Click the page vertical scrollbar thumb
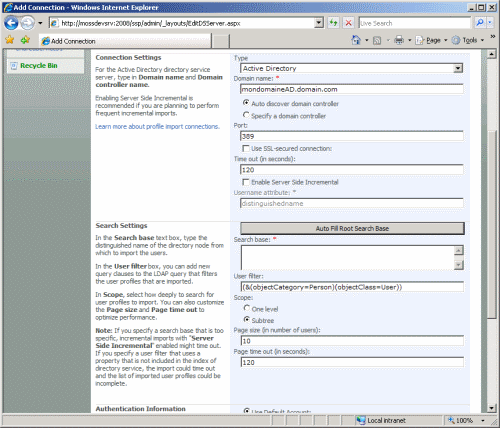Viewport: 500px width, 428px height. pos(492,224)
